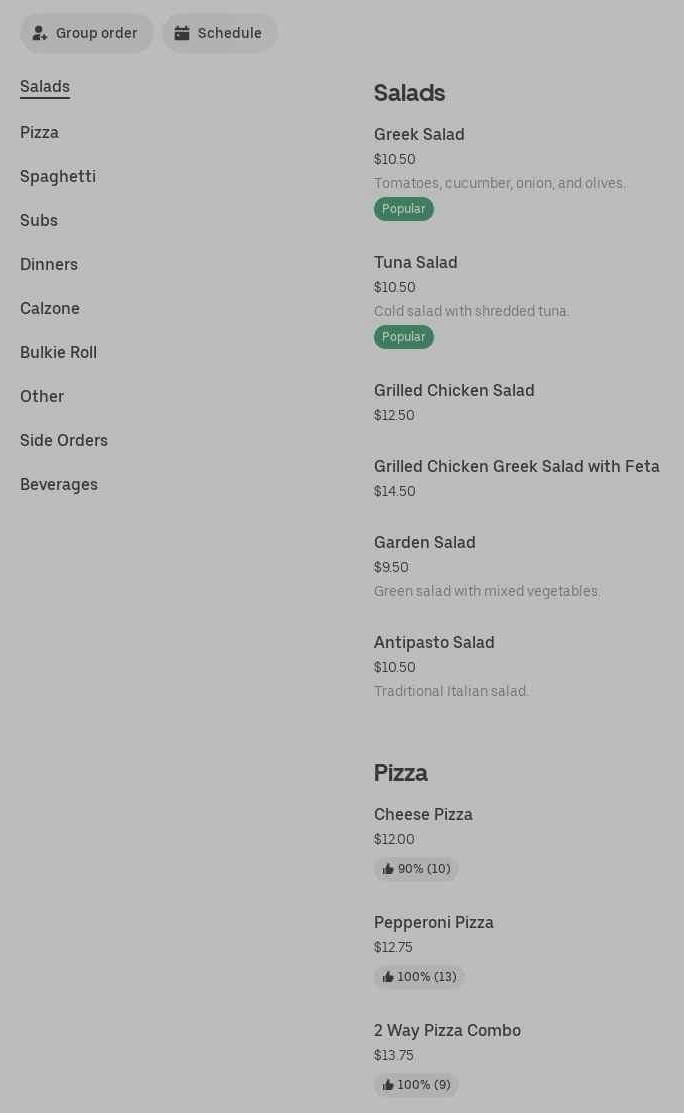This screenshot has width=684, height=1113.
Task: Open the Bulkie Roll section
Action: pos(59,353)
